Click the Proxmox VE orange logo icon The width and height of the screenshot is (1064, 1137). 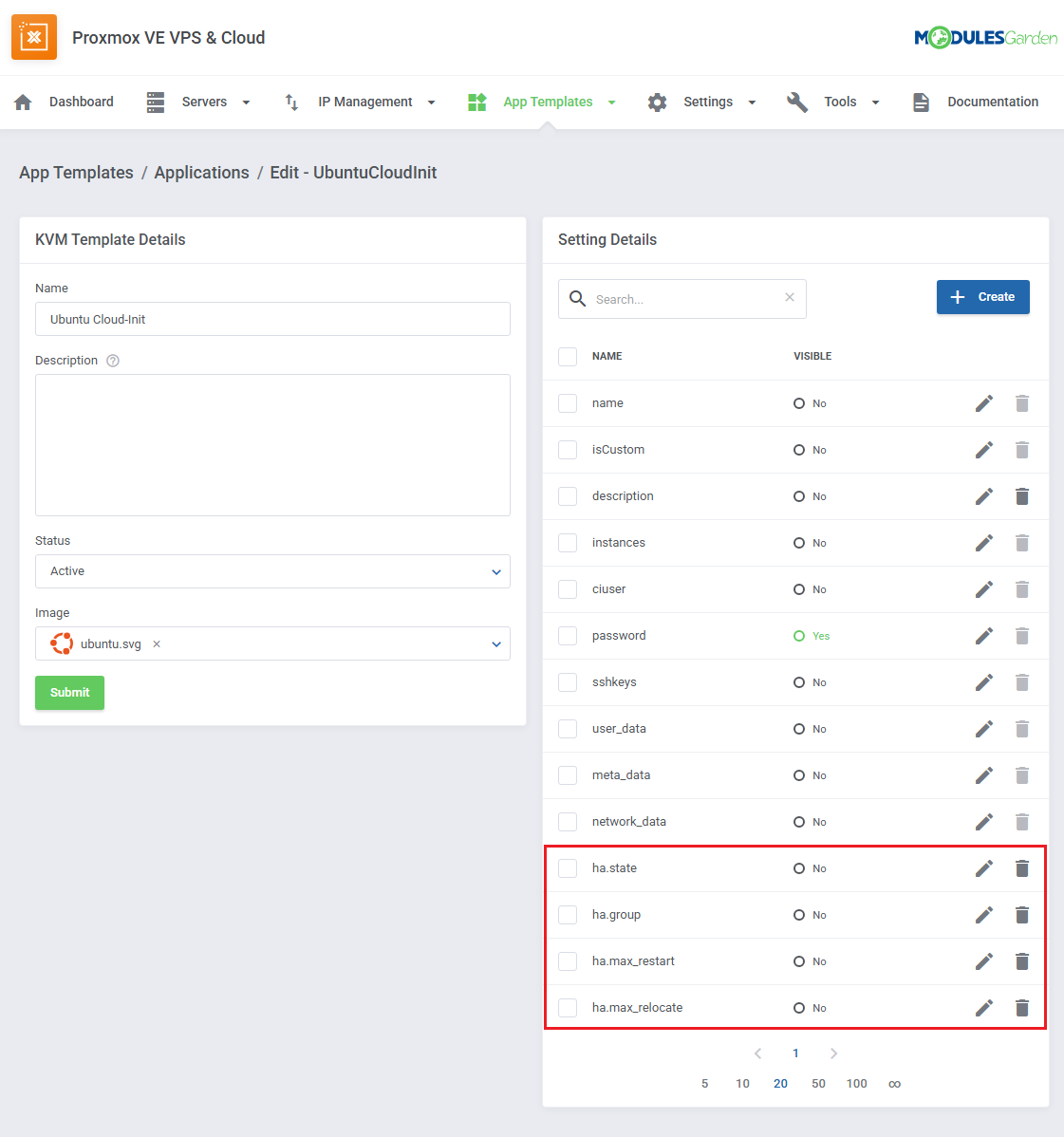click(x=34, y=37)
